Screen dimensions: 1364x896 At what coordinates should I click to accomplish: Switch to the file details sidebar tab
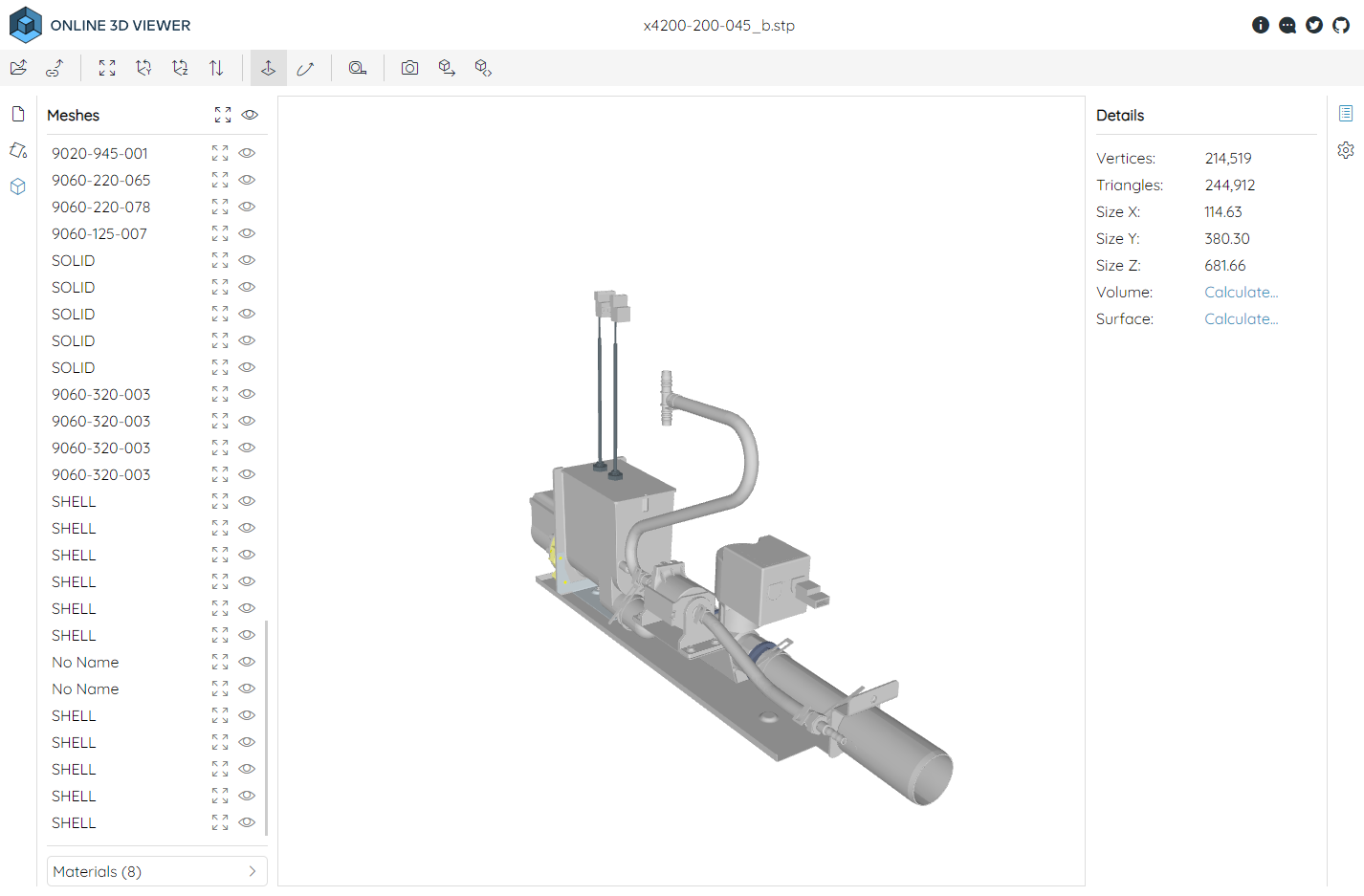click(17, 113)
